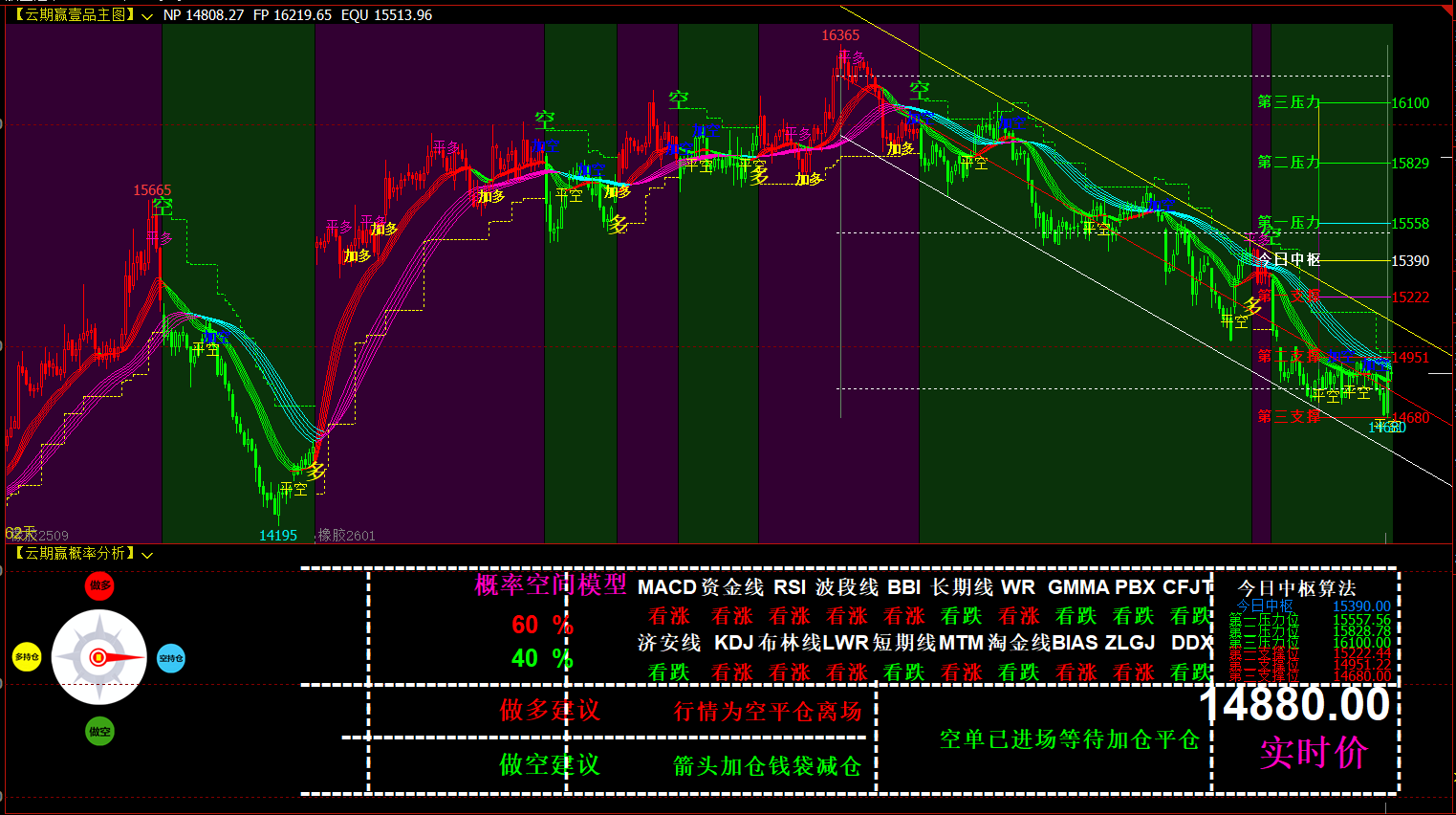Image resolution: width=1456 pixels, height=815 pixels.
Task: Click the 橡胶2601 contract label
Action: click(346, 536)
